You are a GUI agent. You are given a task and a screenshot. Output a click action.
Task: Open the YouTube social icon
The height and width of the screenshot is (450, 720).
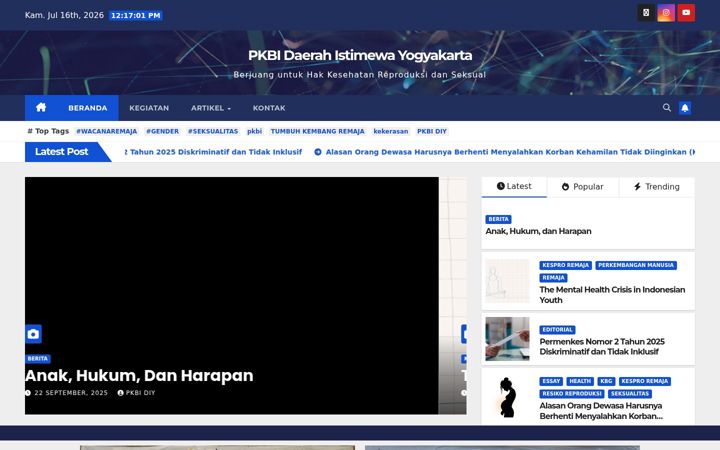686,13
